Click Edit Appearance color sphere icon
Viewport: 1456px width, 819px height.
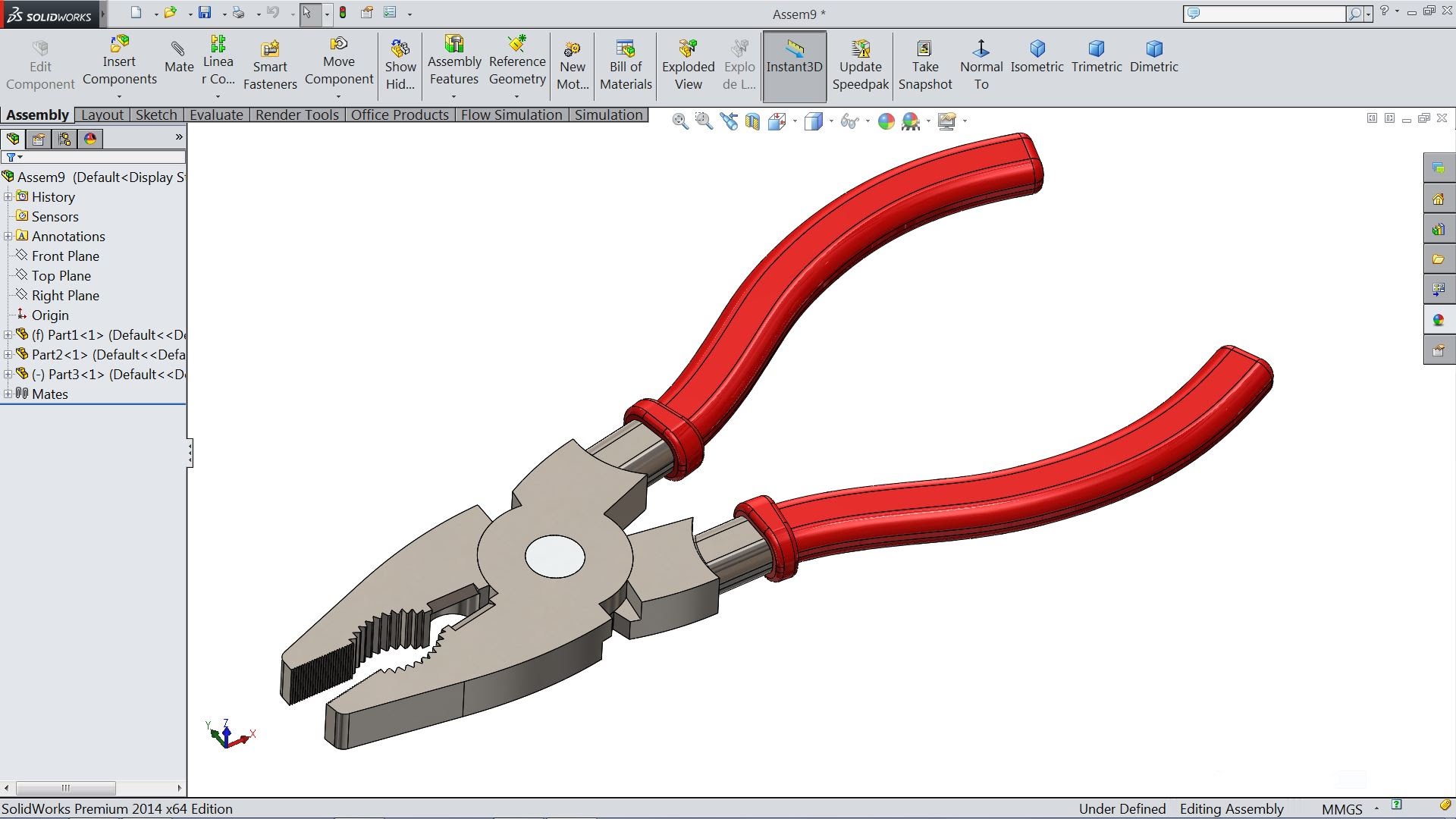[x=886, y=121]
